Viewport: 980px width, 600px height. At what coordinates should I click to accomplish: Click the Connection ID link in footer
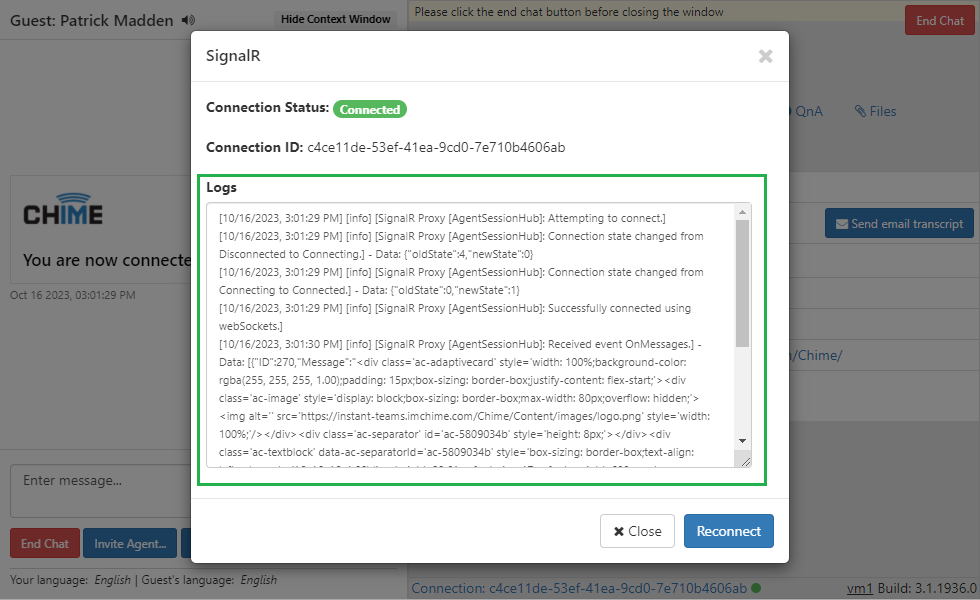(579, 588)
